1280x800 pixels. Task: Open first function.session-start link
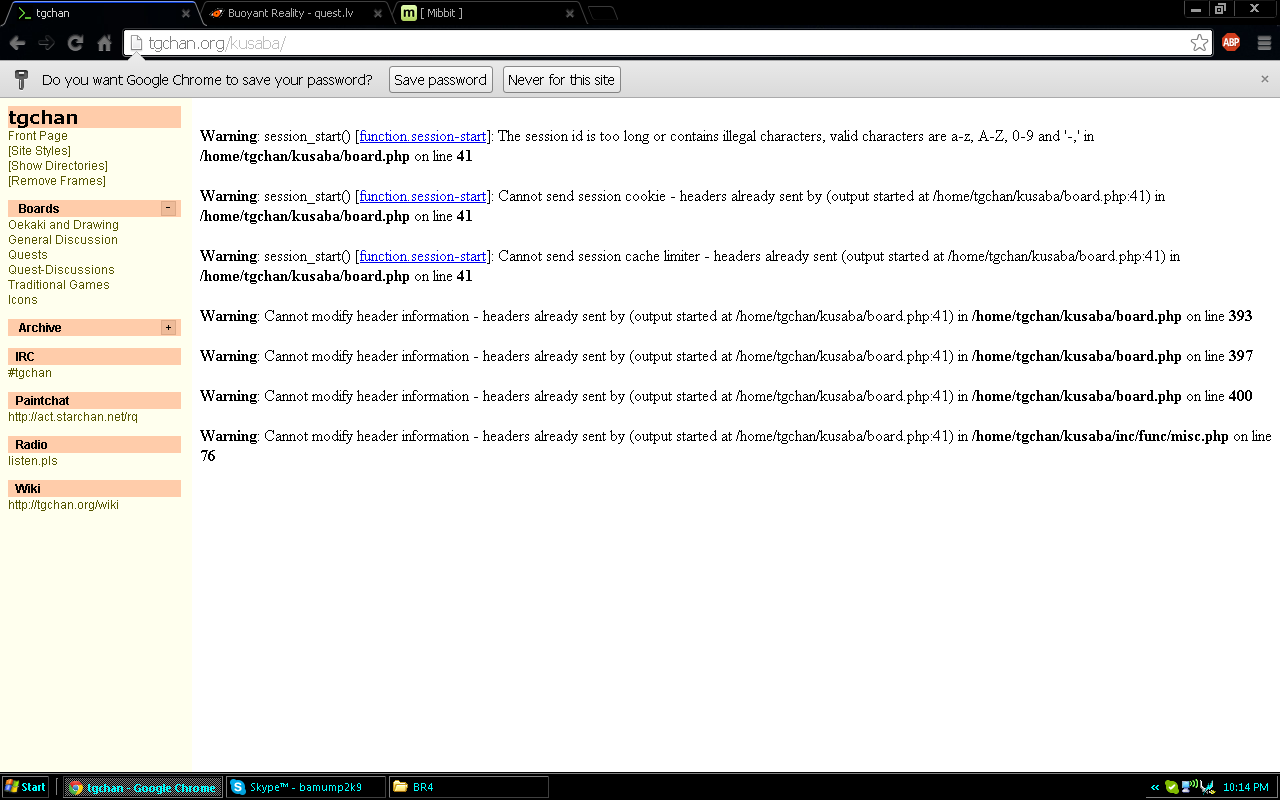422,137
